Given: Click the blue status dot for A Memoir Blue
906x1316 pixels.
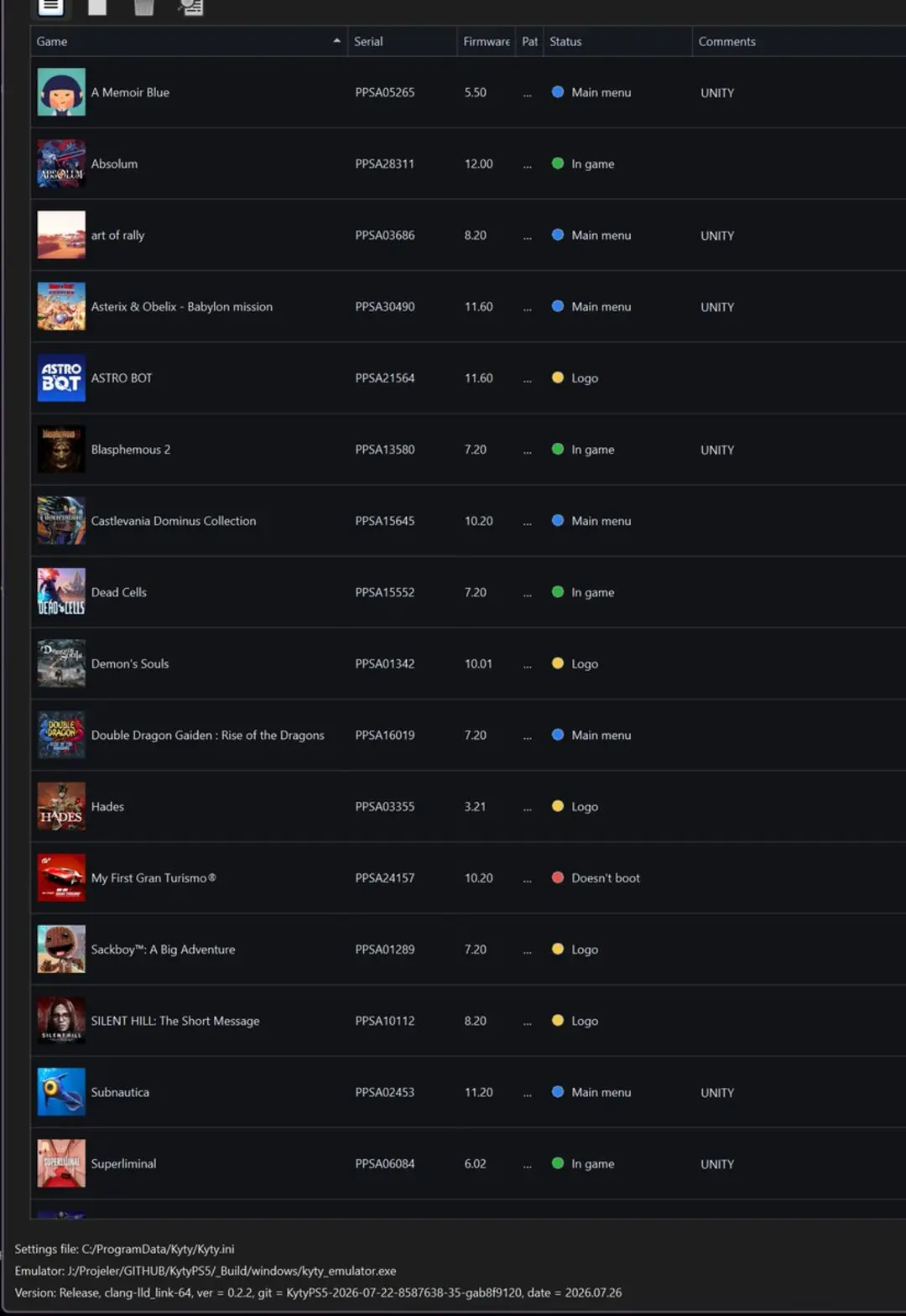Looking at the screenshot, I should [558, 92].
